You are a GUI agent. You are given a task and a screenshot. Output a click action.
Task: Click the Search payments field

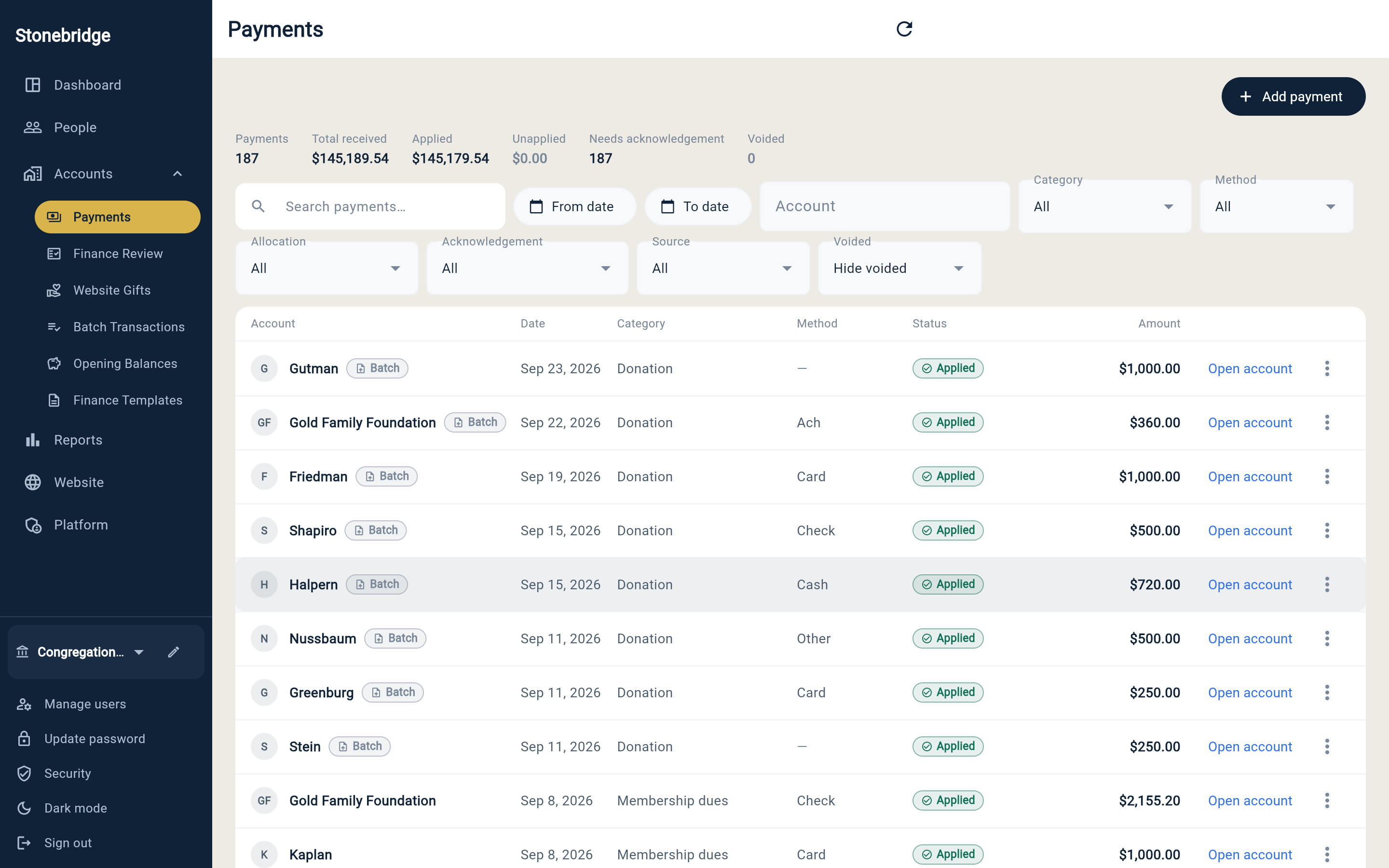tap(370, 207)
